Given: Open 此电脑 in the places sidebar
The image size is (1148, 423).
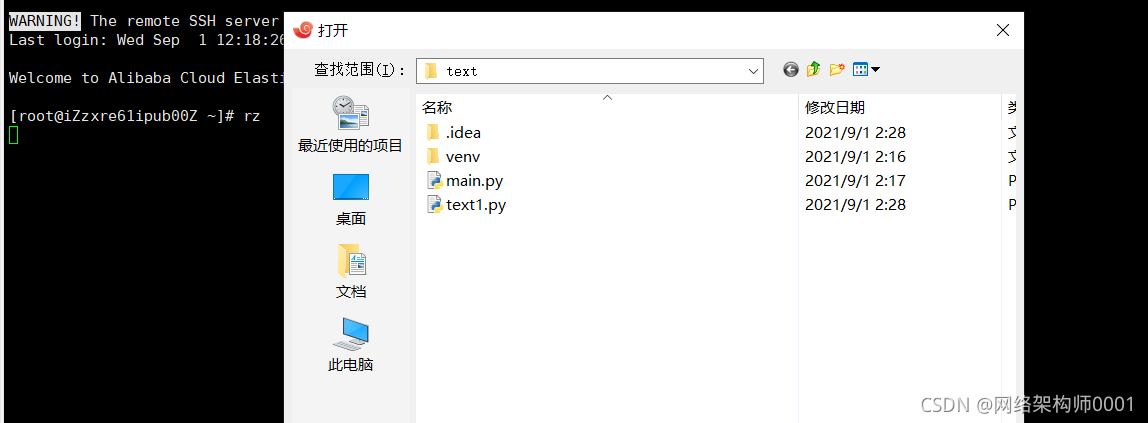Looking at the screenshot, I should [351, 345].
